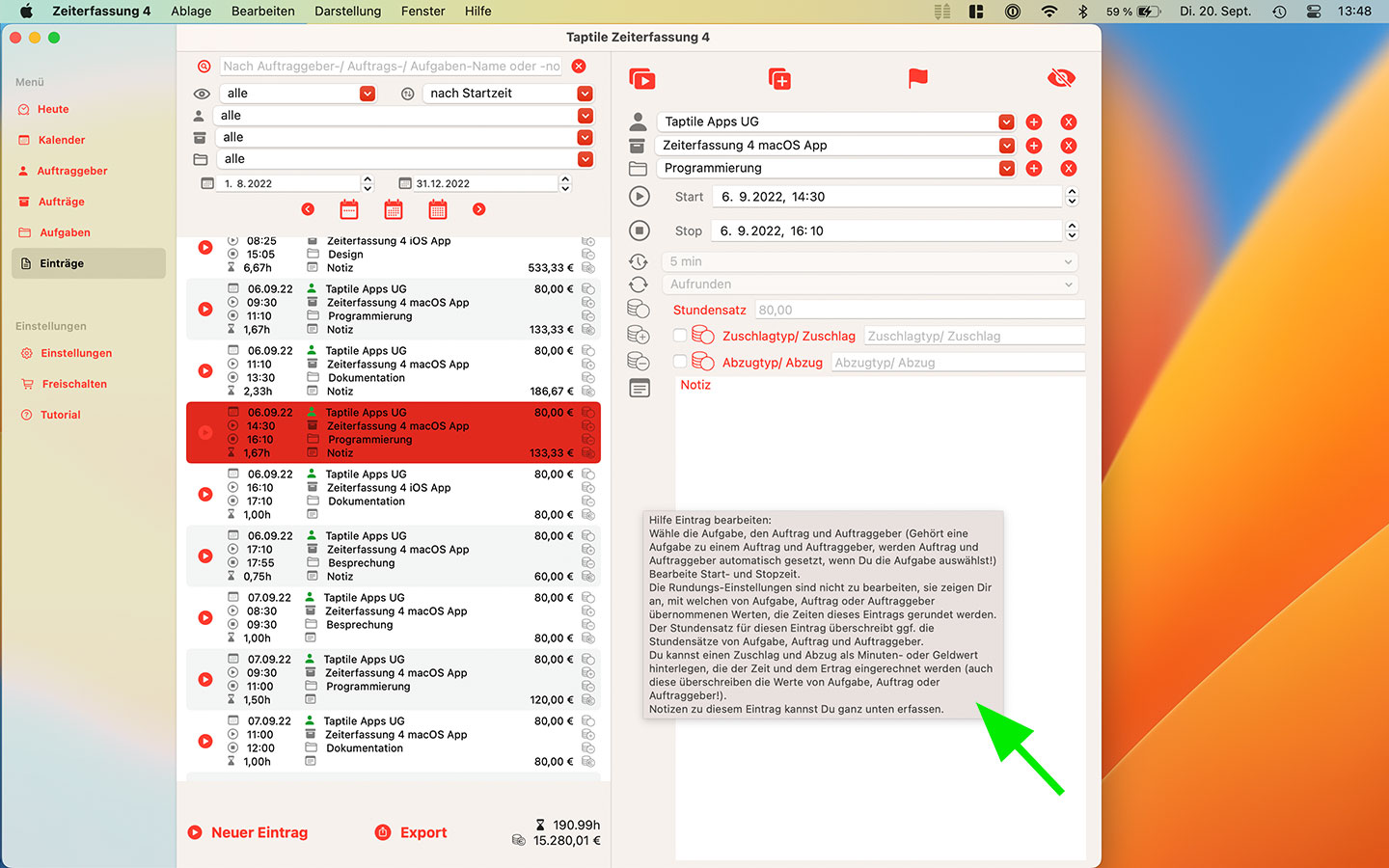Open the Aufrunden rounding mode dropdown

[870, 285]
